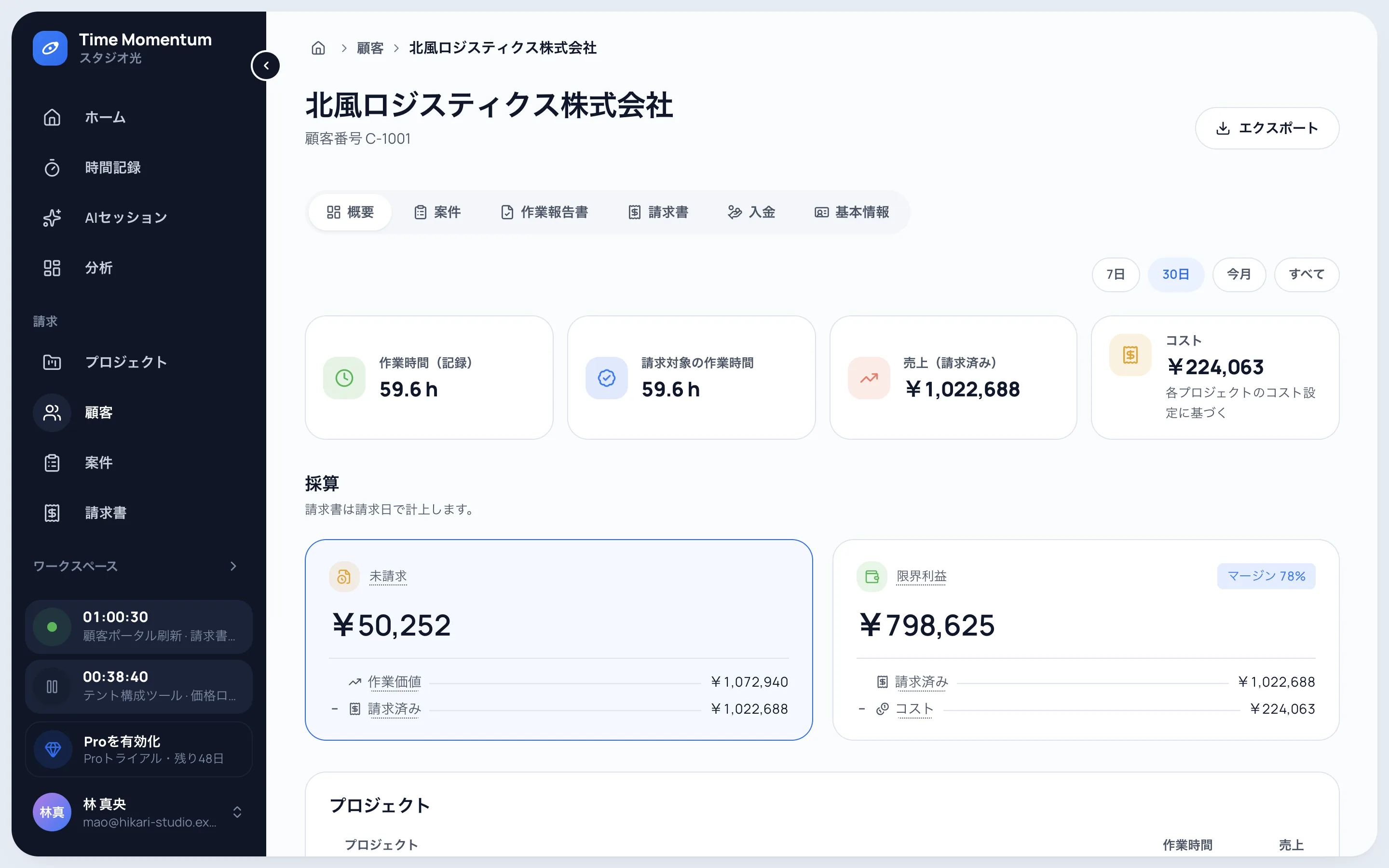Open the 林 真央 account switcher chevrons
This screenshot has height=868, width=1389.
[236, 813]
